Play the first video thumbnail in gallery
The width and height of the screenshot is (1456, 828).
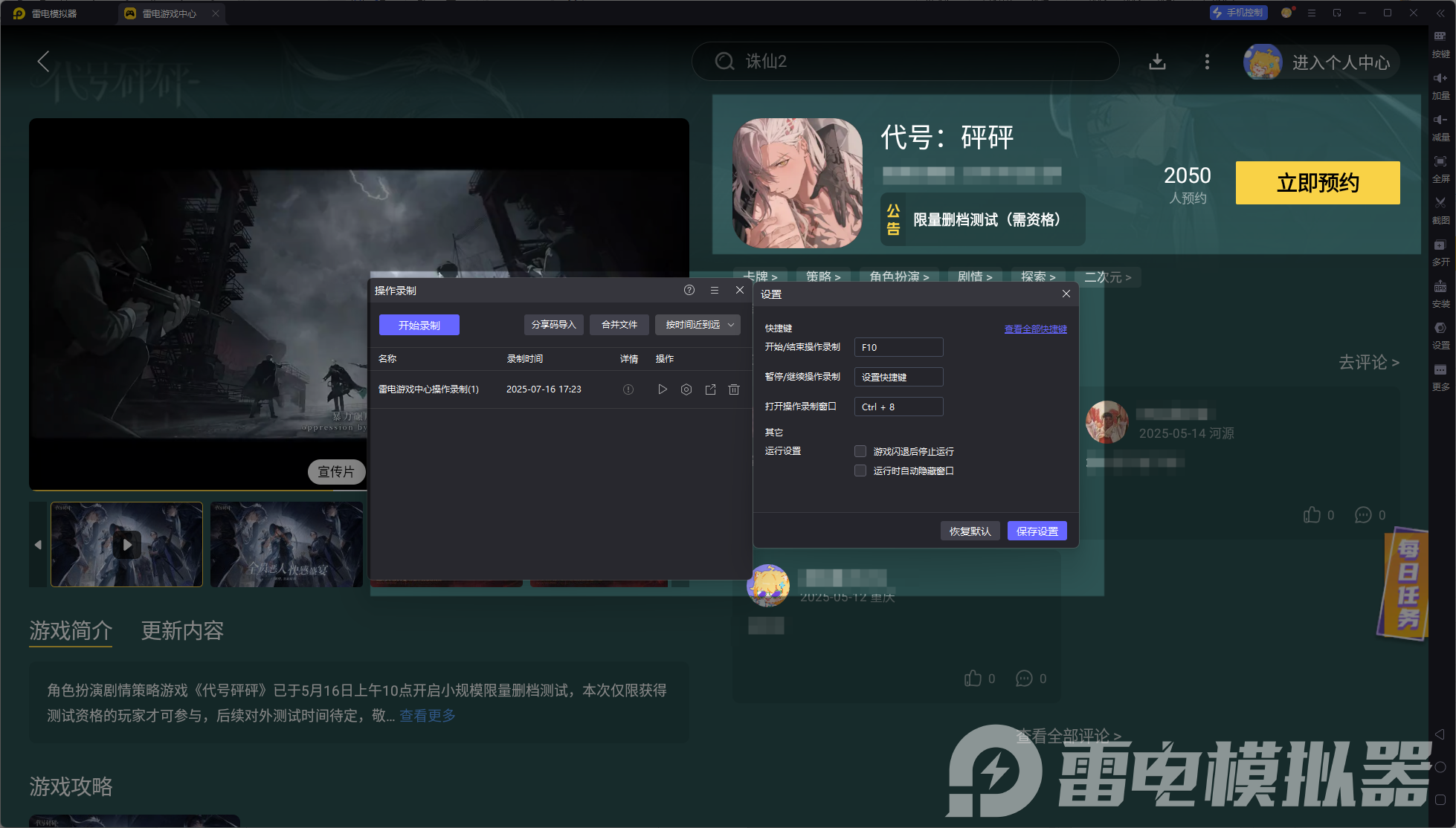point(127,545)
